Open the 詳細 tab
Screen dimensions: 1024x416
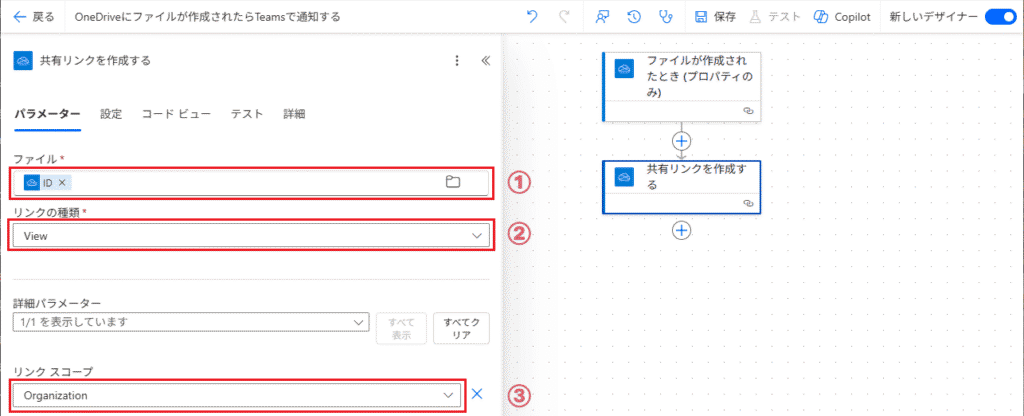294,114
